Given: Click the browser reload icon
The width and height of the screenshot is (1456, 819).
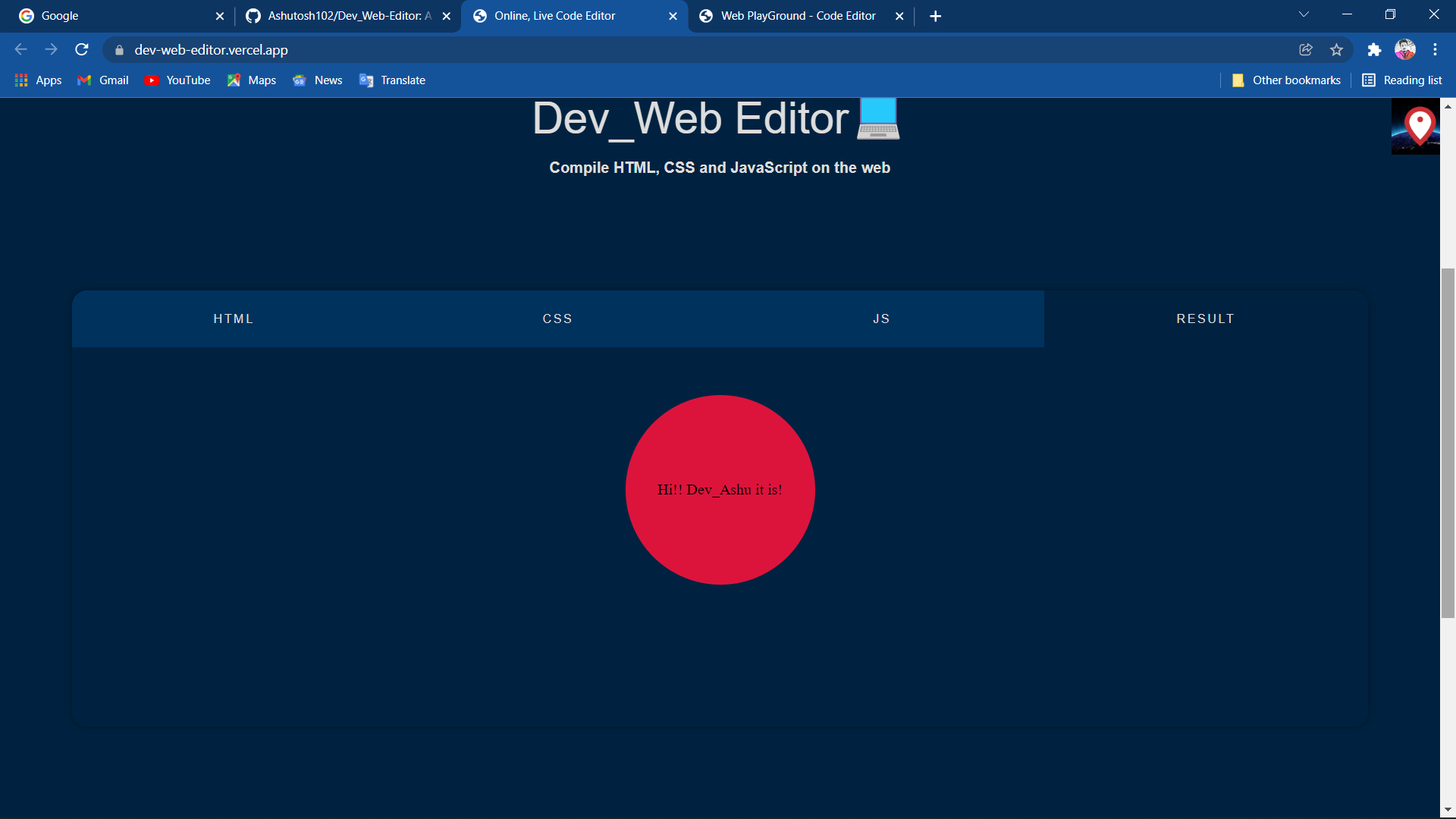Looking at the screenshot, I should click(x=82, y=50).
